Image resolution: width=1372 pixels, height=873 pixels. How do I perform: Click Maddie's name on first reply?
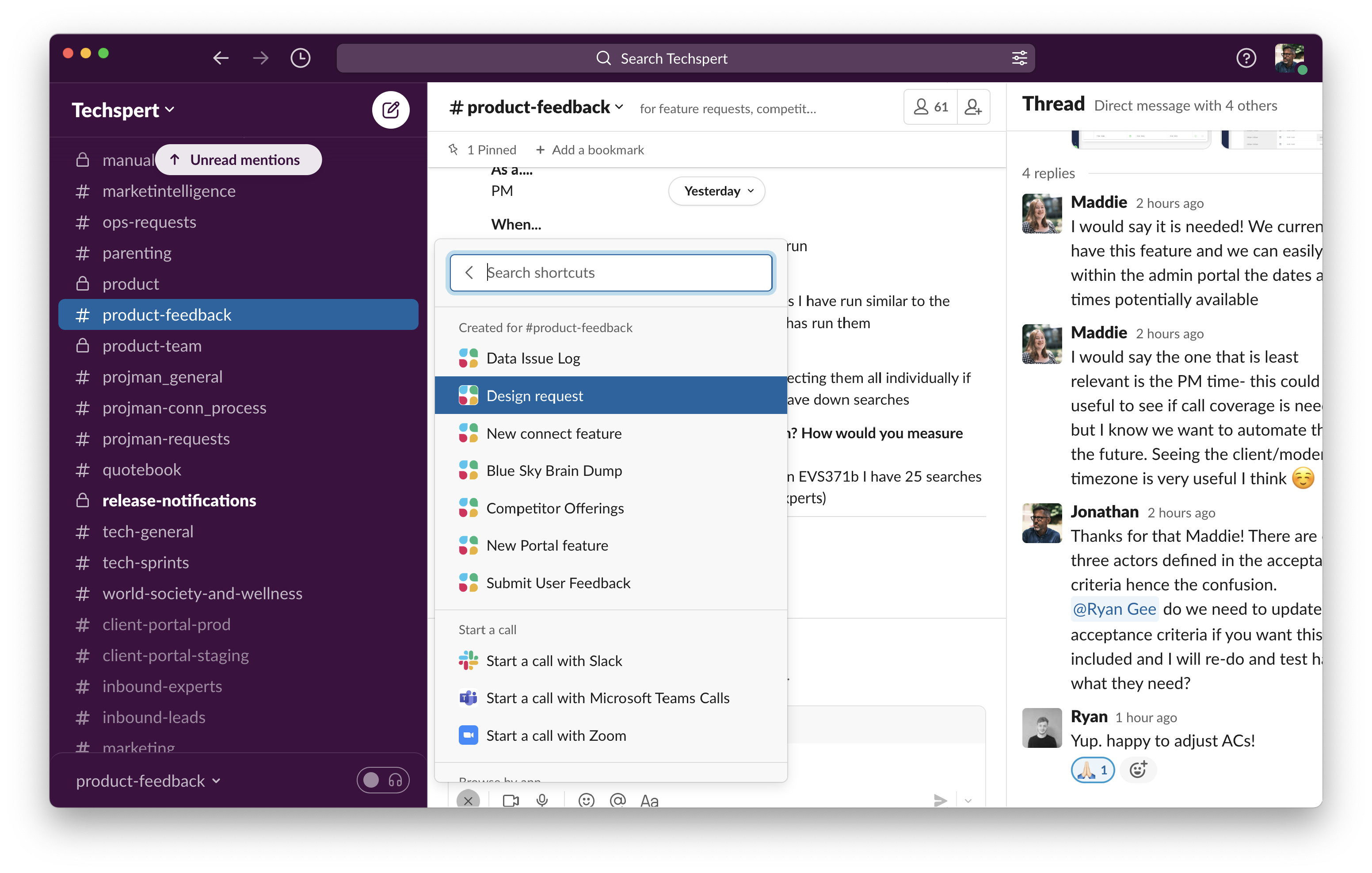tap(1098, 203)
